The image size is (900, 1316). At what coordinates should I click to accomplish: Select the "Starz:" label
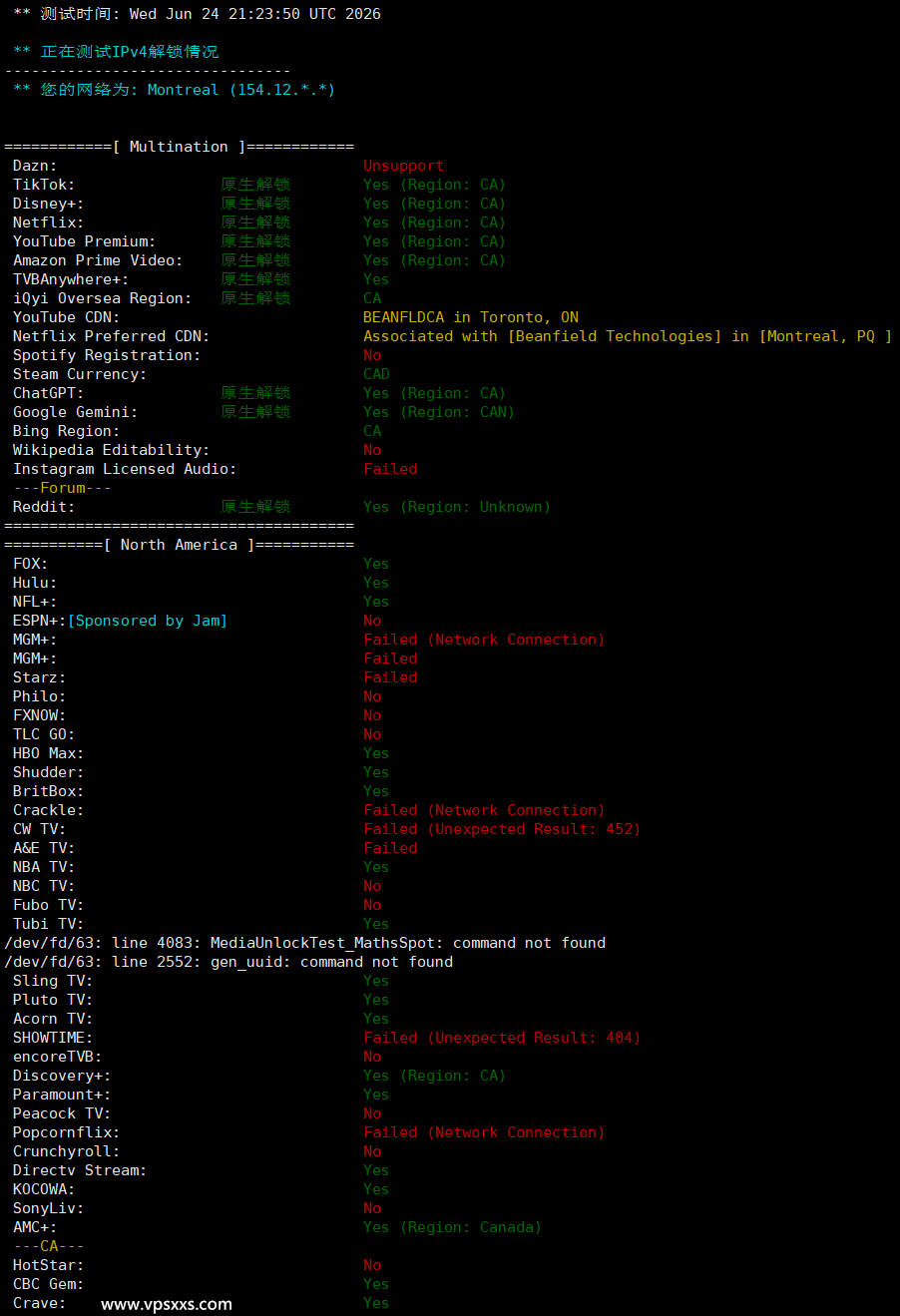pos(40,677)
